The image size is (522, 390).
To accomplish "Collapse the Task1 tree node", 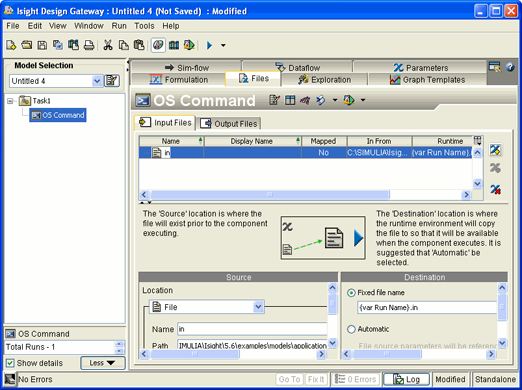I will [x=10, y=101].
